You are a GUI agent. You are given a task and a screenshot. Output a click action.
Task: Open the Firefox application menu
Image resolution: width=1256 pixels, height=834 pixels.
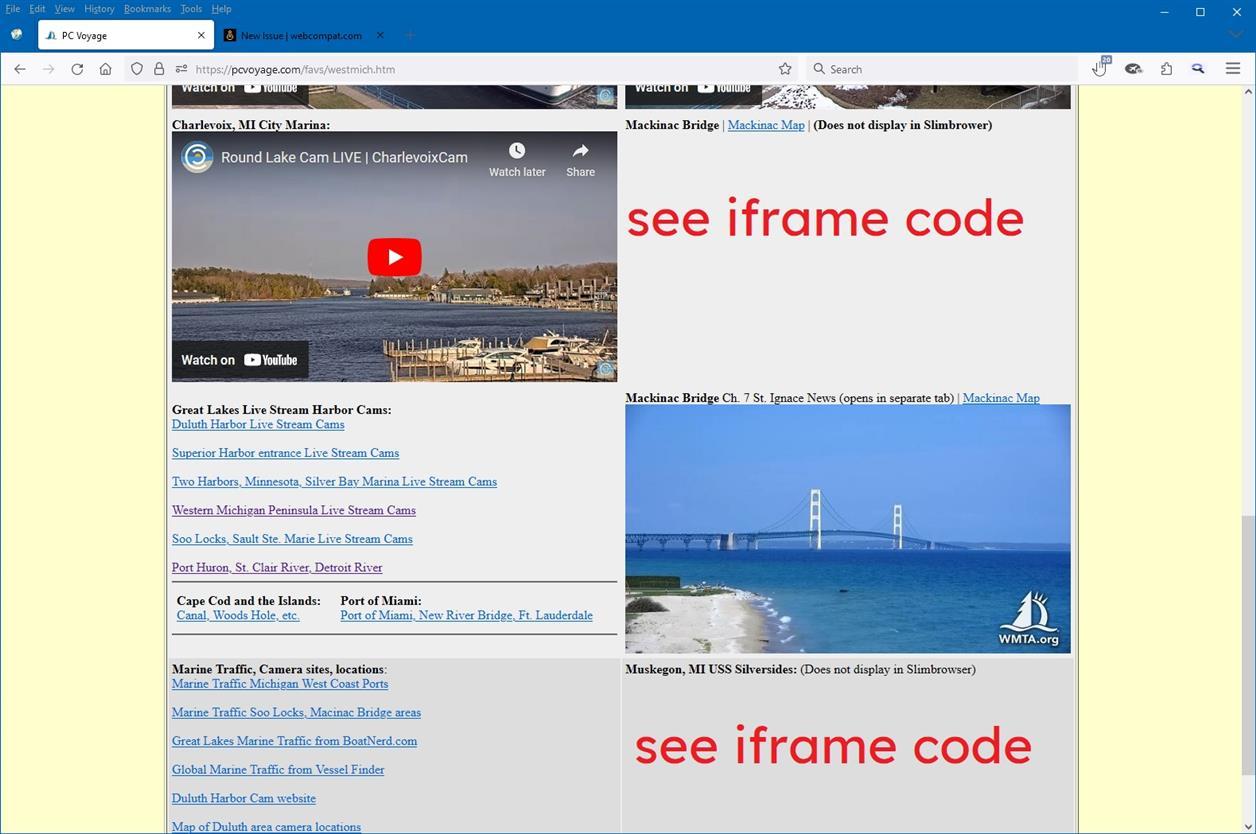pyautogui.click(x=1232, y=68)
